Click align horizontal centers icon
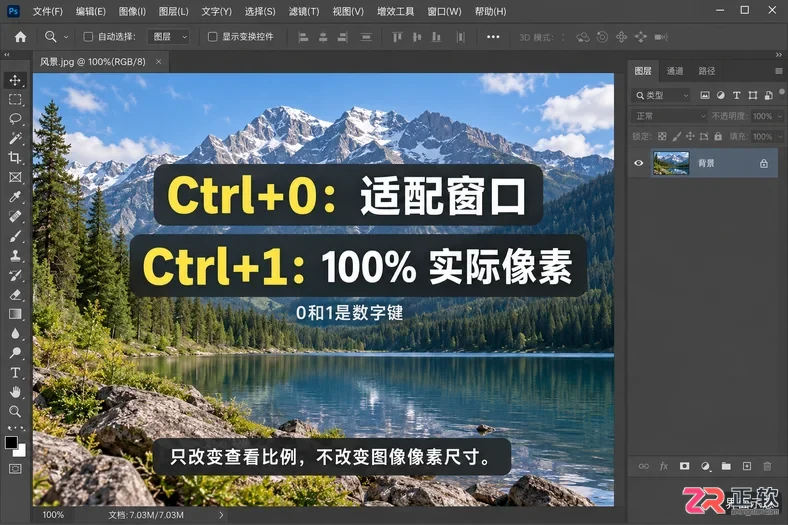 tap(323, 37)
